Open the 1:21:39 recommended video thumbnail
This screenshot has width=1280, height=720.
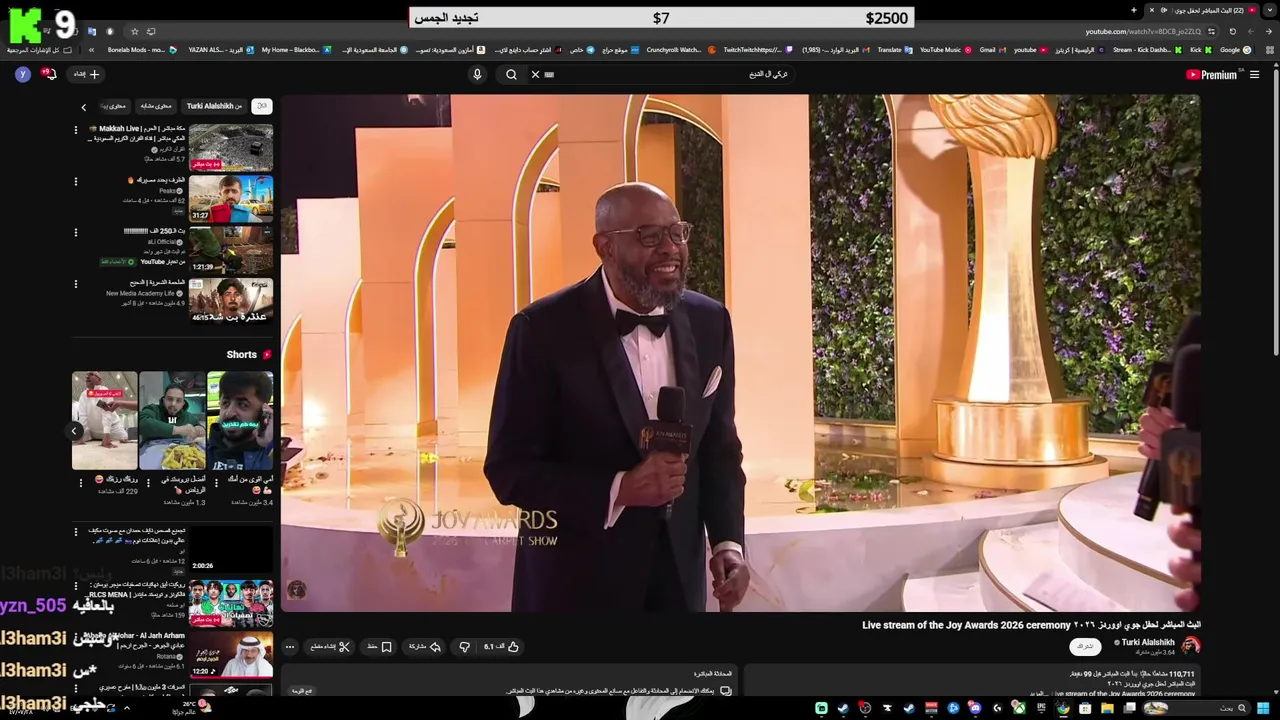click(231, 249)
